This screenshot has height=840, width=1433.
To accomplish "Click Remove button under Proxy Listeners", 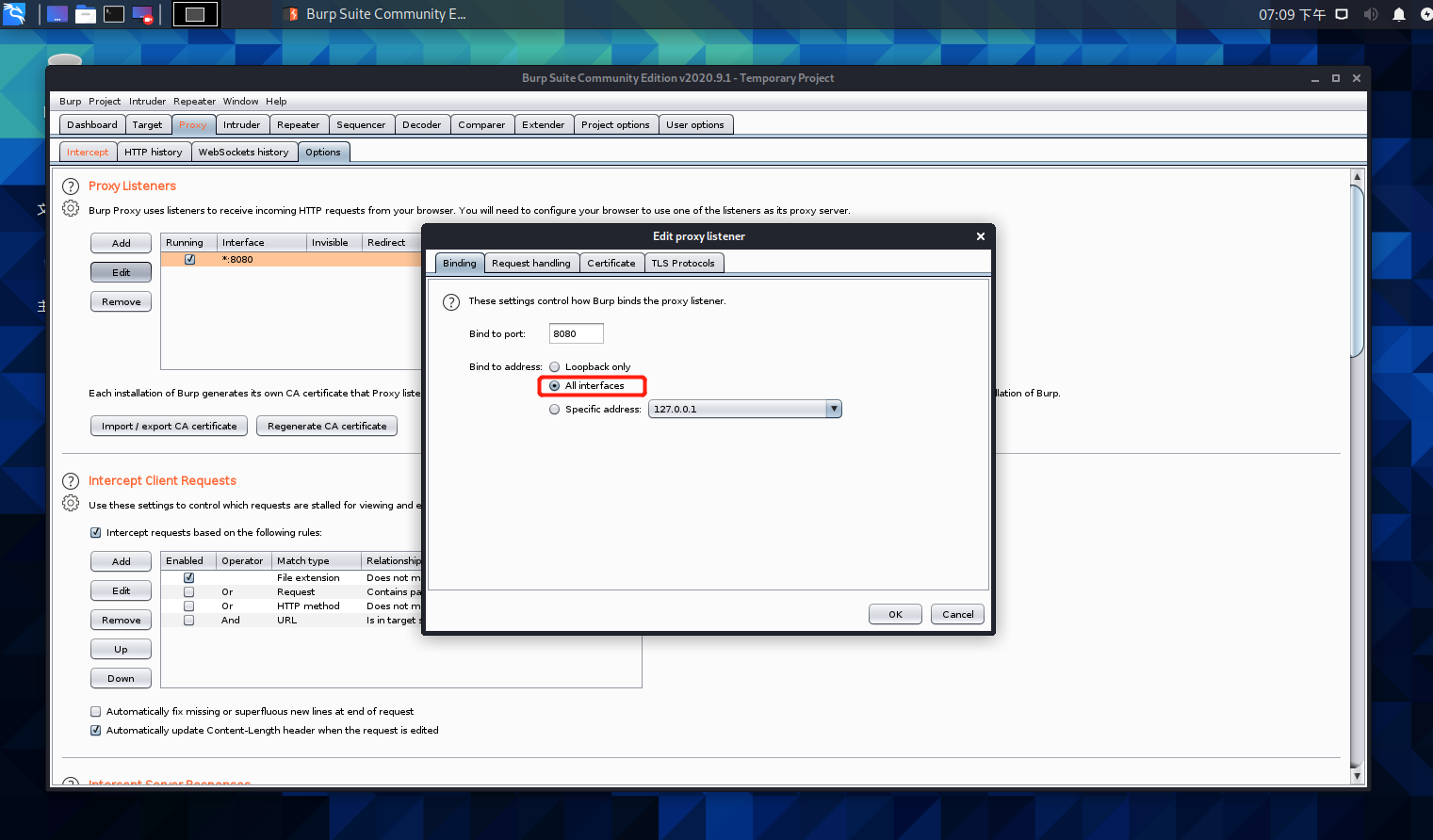I will coord(122,301).
